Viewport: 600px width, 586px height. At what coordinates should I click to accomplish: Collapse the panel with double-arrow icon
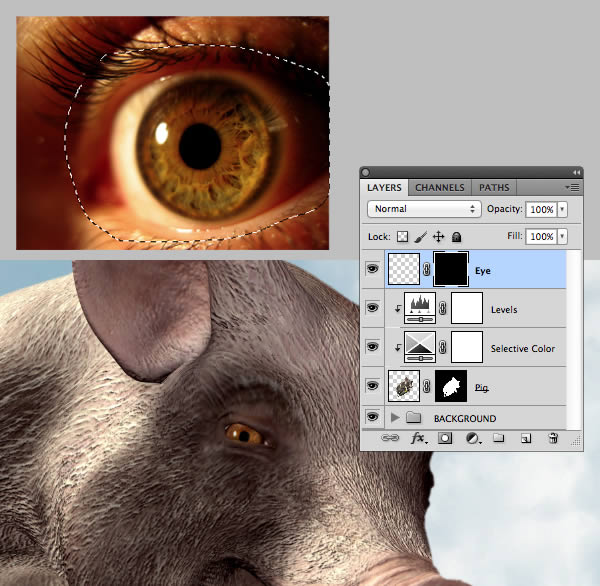click(x=576, y=173)
